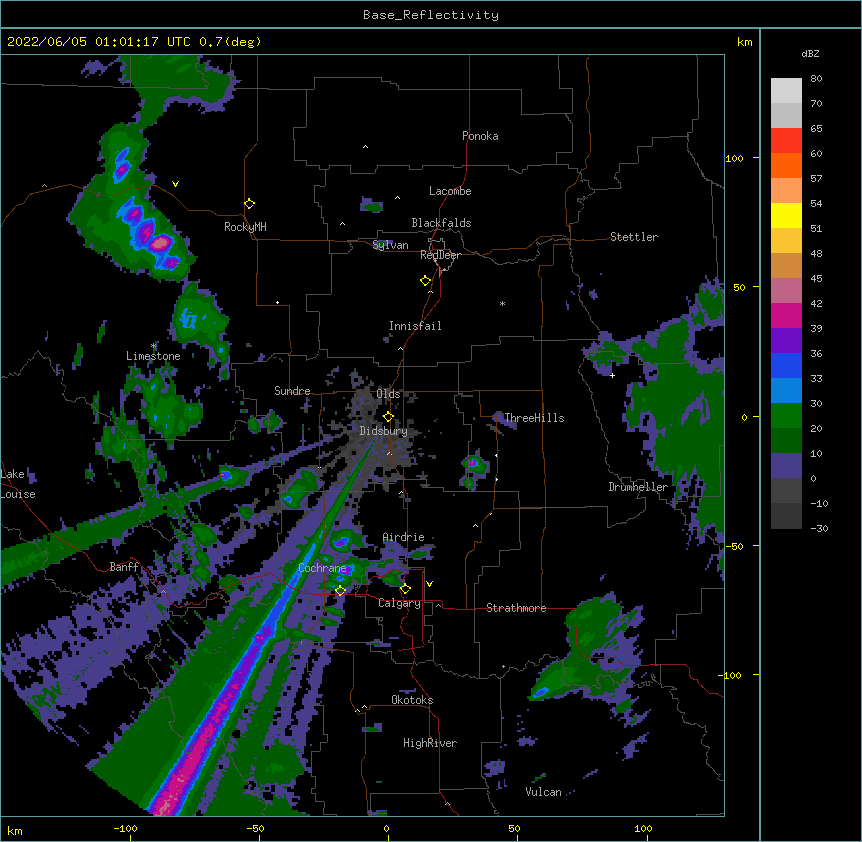Image resolution: width=862 pixels, height=842 pixels.
Task: Click the Innisfail city label
Action: point(415,326)
